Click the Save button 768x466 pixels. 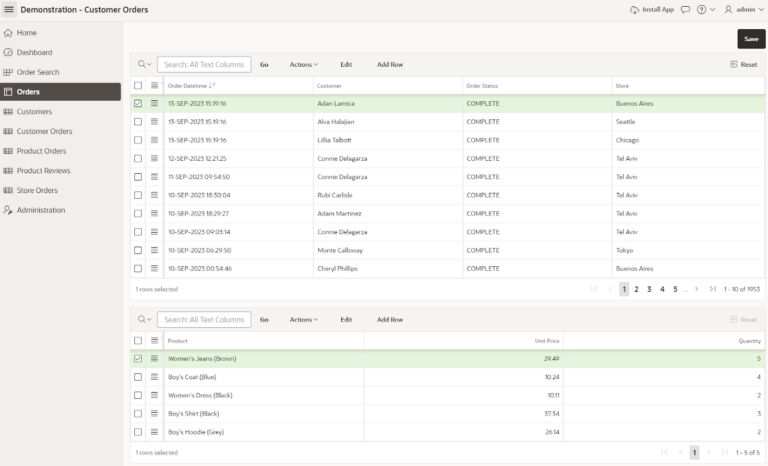pos(751,39)
